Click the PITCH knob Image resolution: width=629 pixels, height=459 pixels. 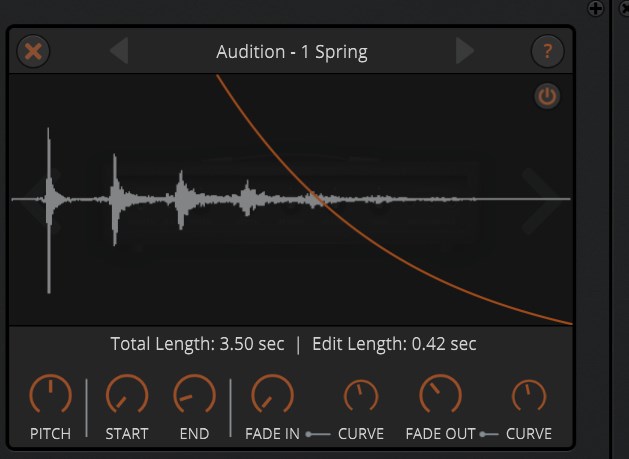(x=50, y=396)
